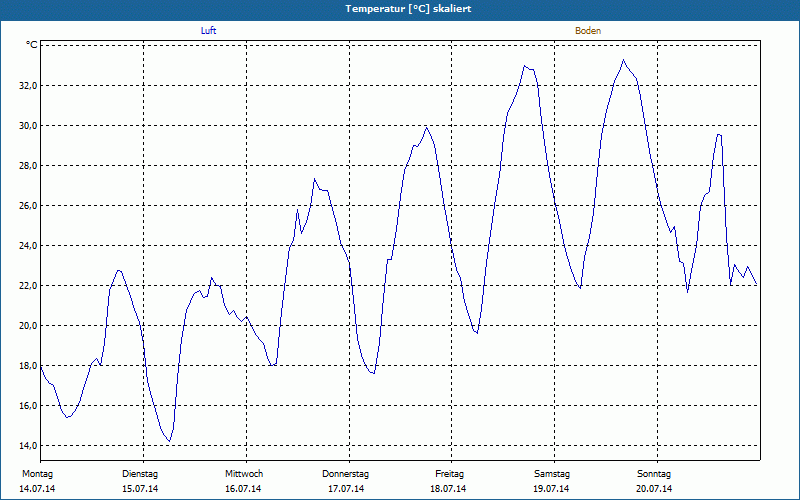800x500 pixels.
Task: Click the blue "Luft" legend label
Action: tap(208, 31)
